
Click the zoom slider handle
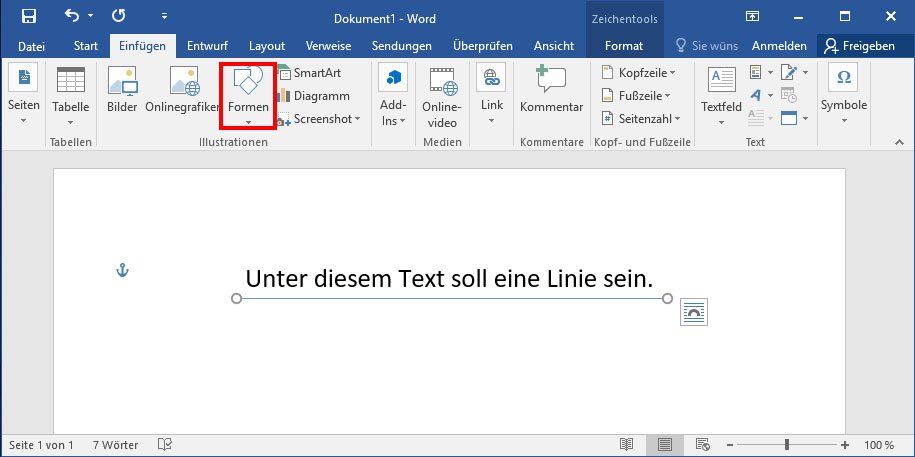[787, 445]
